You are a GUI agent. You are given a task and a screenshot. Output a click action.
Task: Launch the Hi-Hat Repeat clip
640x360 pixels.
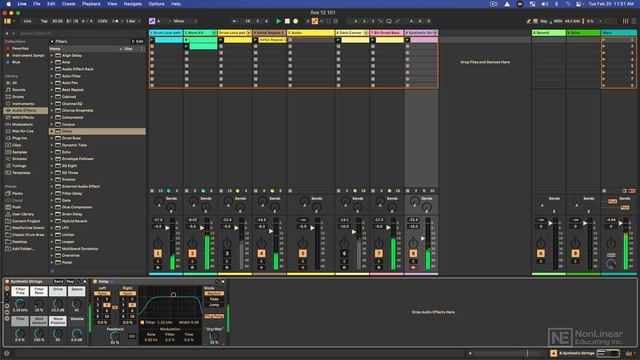point(256,40)
